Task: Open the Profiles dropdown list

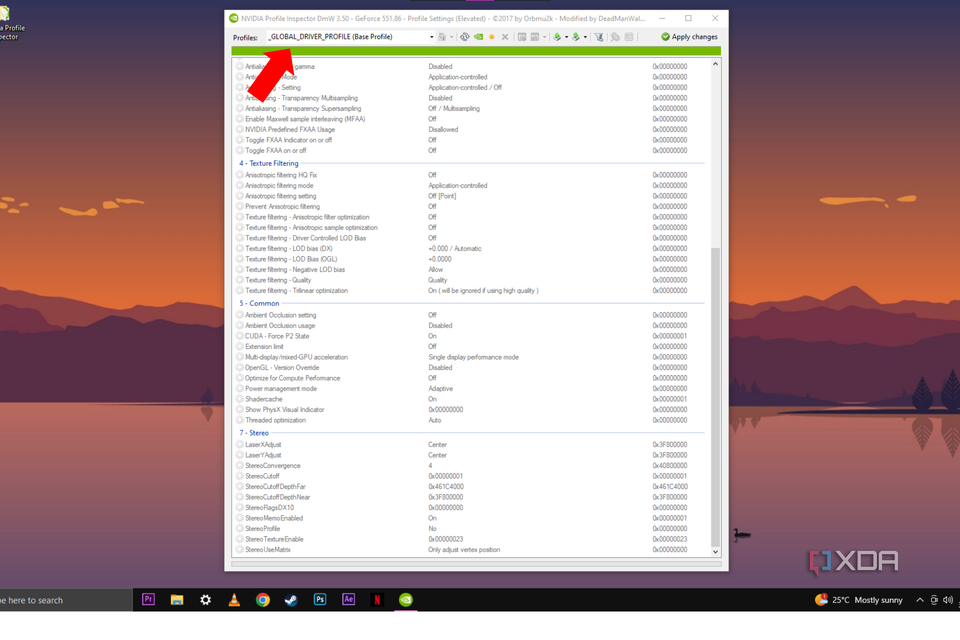Action: tap(433, 36)
